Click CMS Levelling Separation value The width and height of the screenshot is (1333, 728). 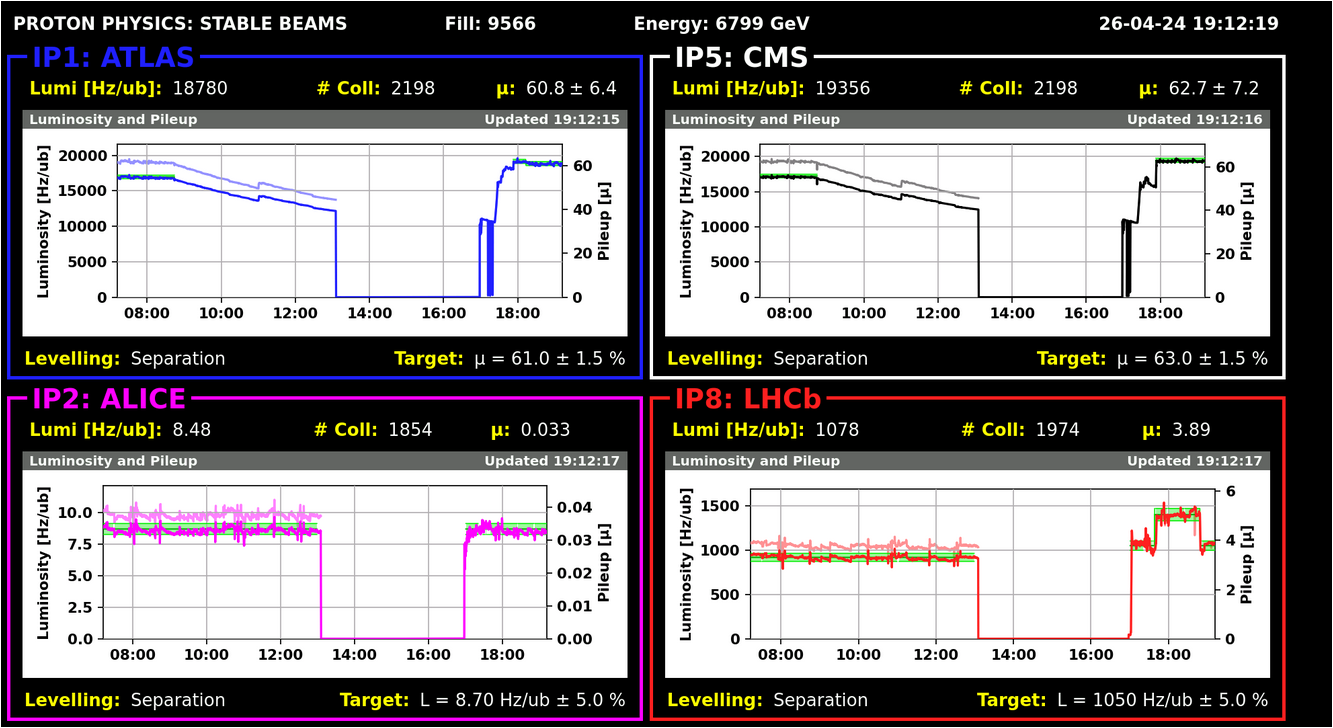821,358
